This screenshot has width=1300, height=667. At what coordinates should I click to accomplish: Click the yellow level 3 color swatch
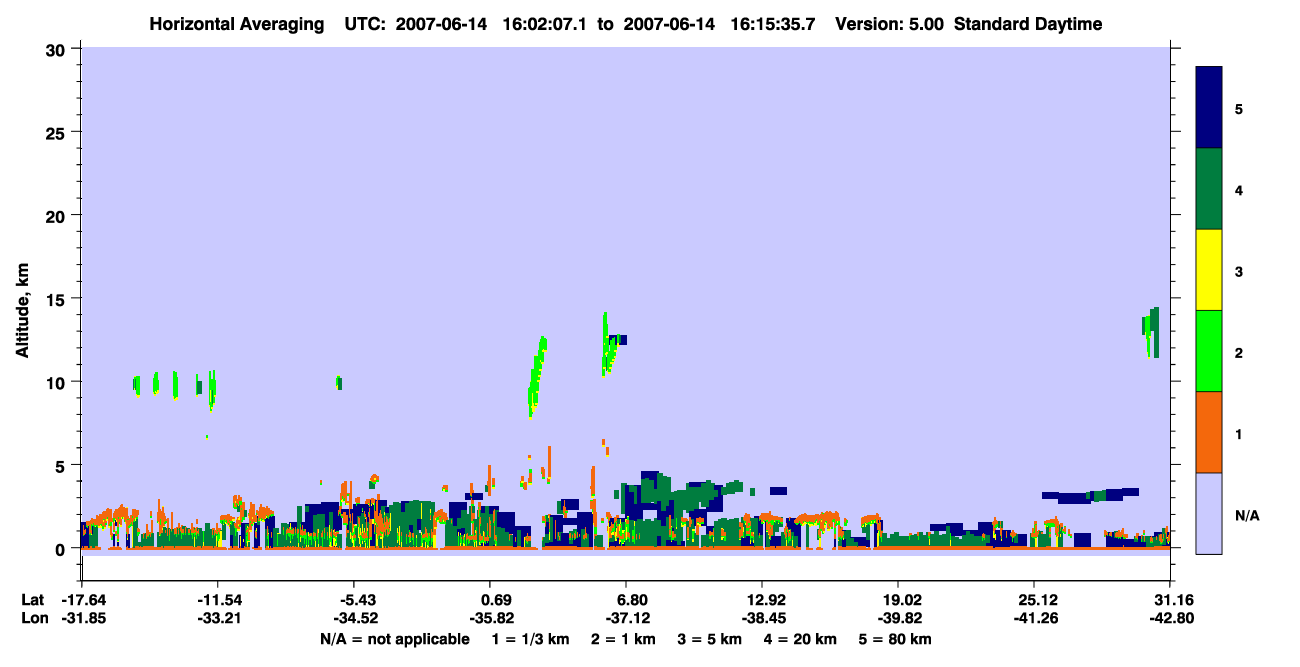(1209, 270)
